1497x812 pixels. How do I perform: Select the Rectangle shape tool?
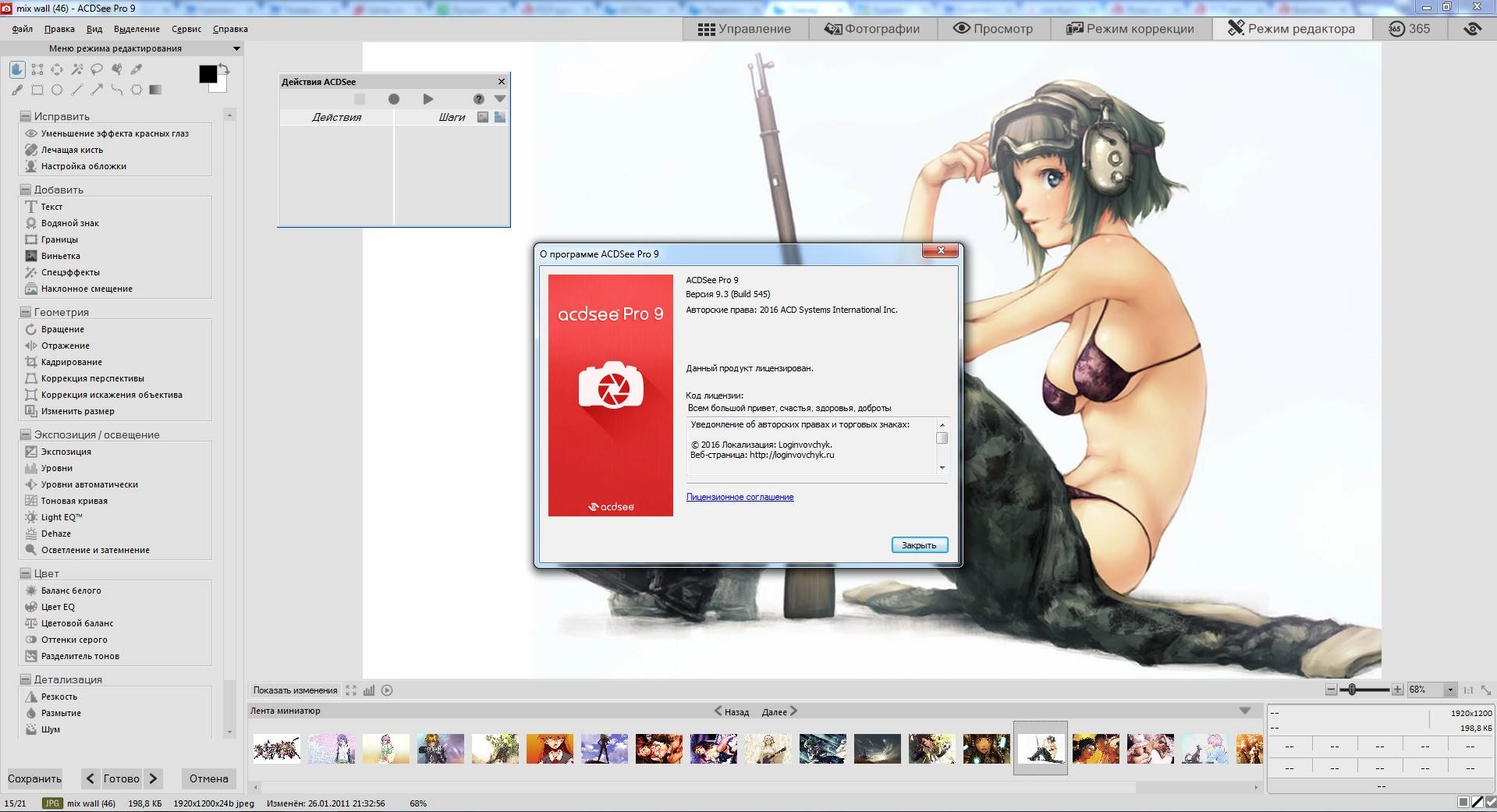pos(37,90)
